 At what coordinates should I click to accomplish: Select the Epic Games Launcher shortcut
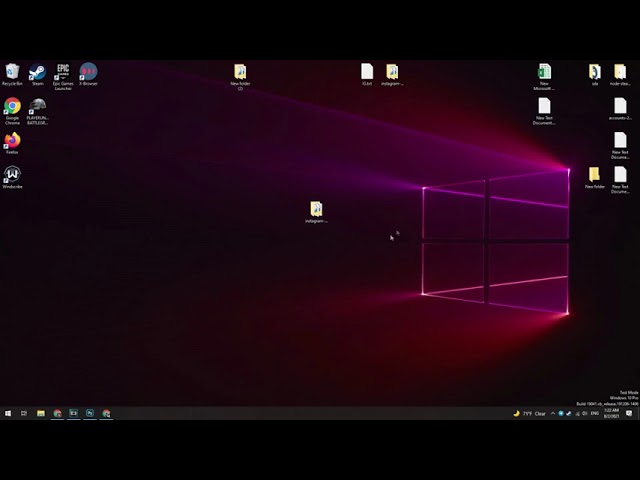click(x=63, y=76)
